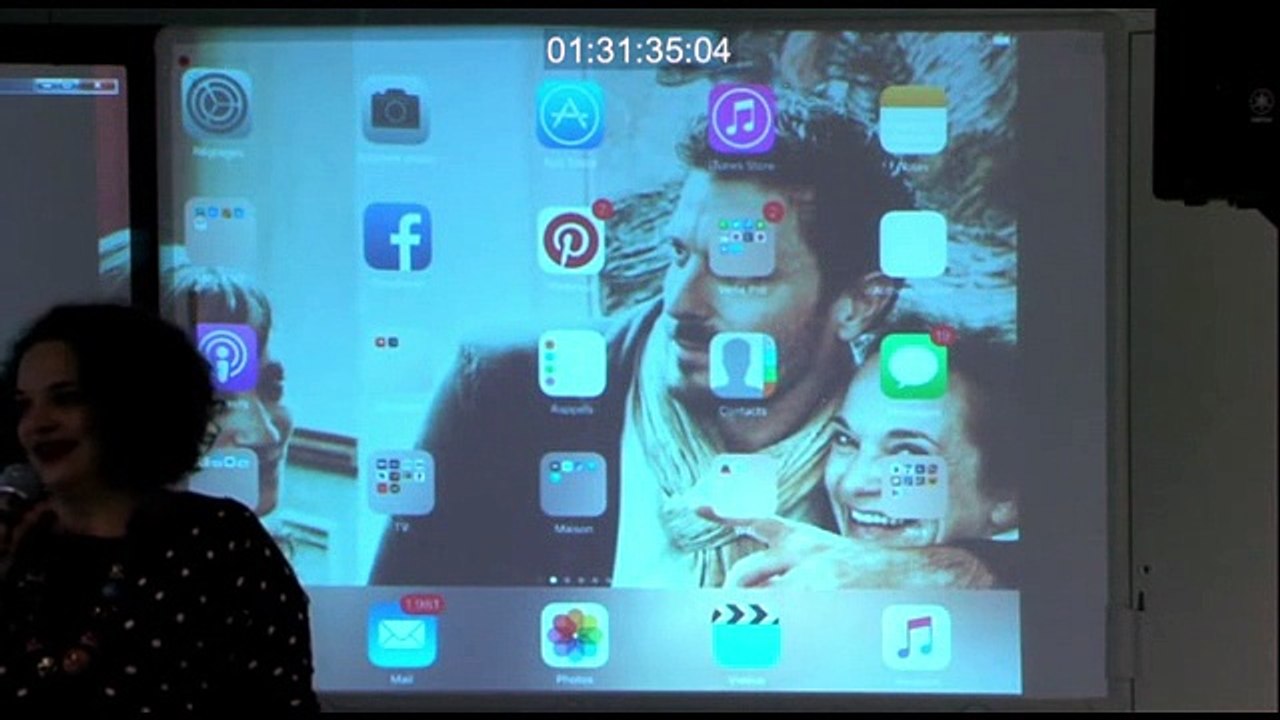Open the Videos app in the dock

pyautogui.click(x=746, y=637)
